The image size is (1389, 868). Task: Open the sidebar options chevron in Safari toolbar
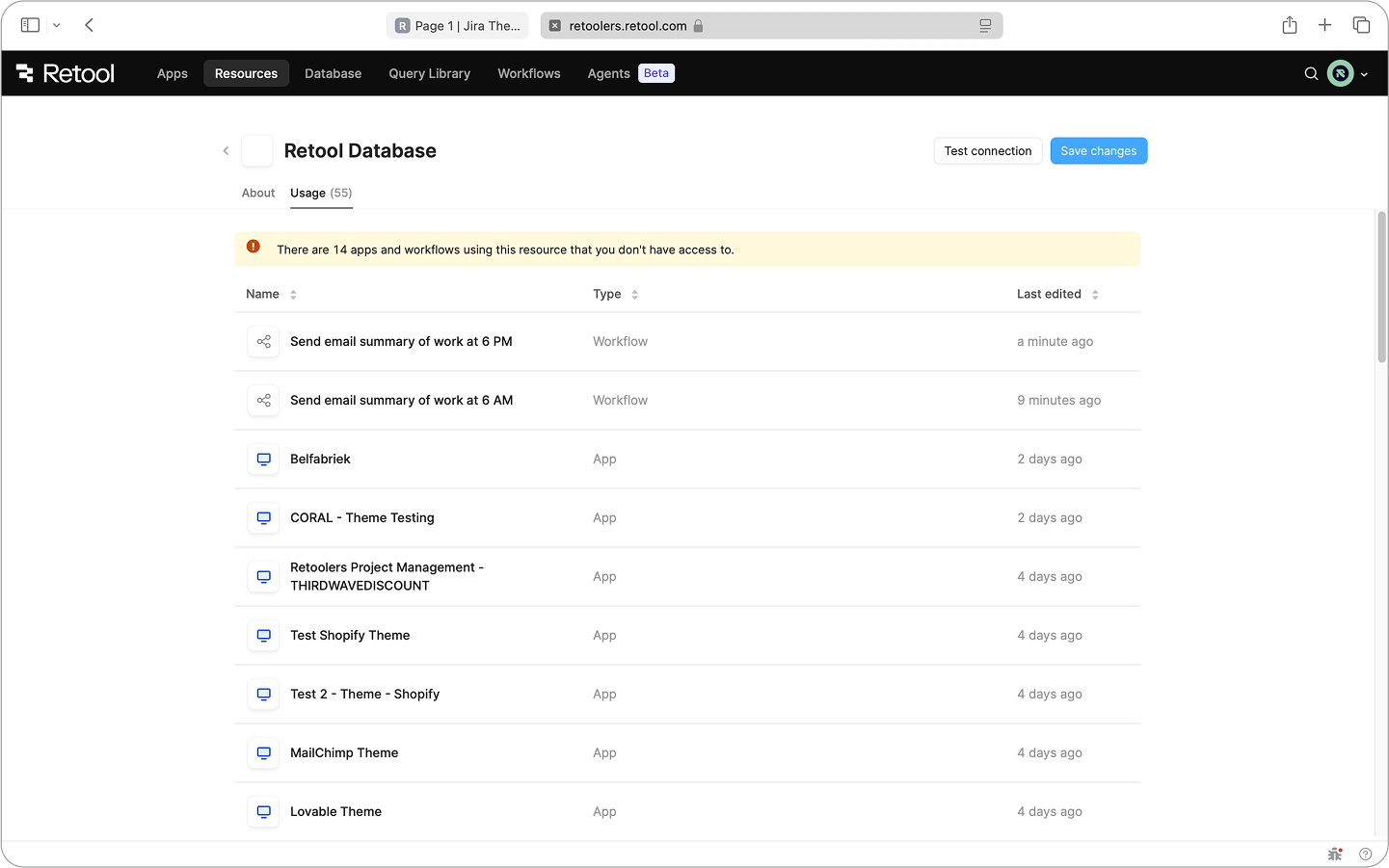click(57, 26)
